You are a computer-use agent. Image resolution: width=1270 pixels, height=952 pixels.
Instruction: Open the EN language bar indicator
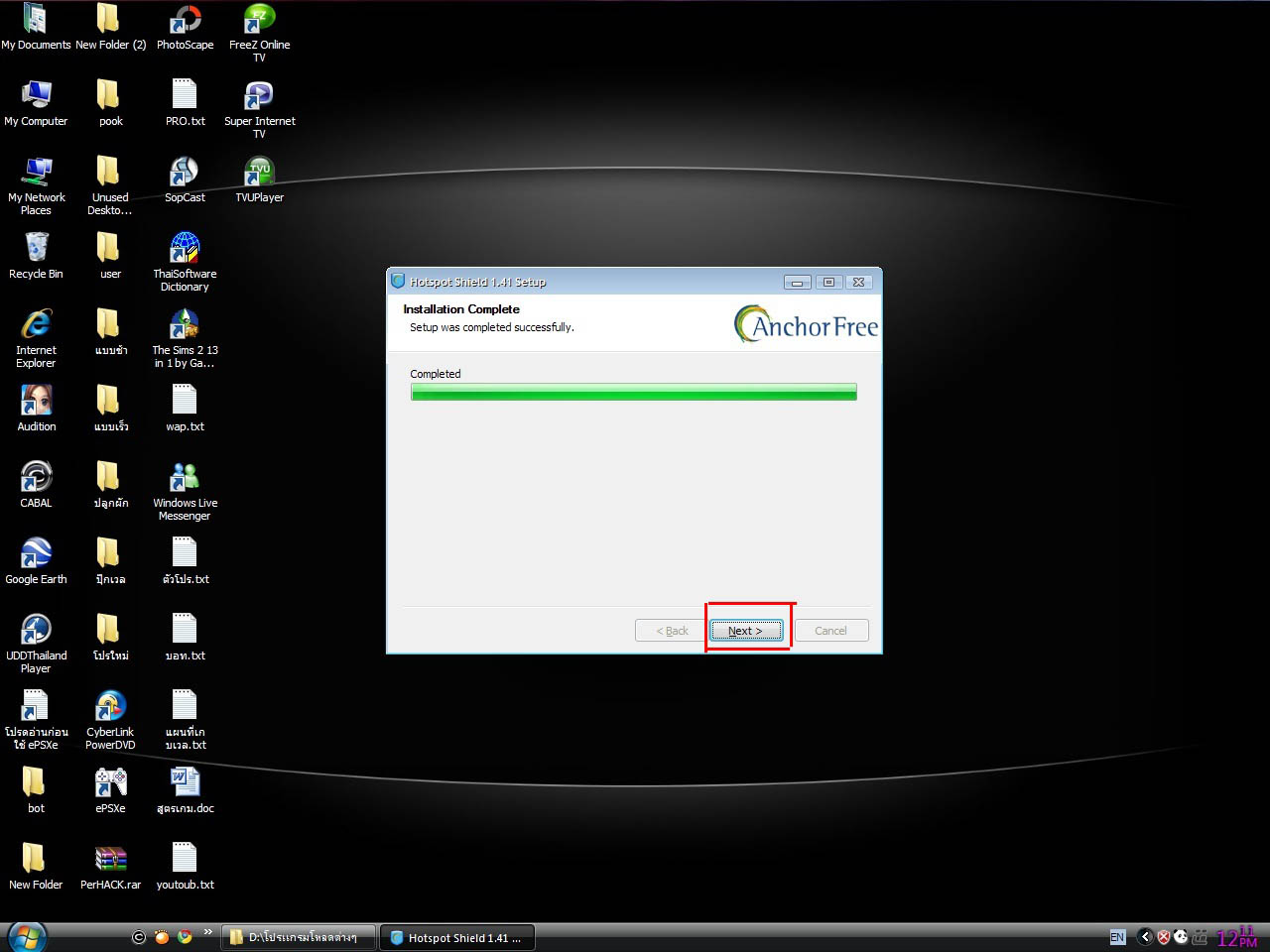pos(1117,937)
